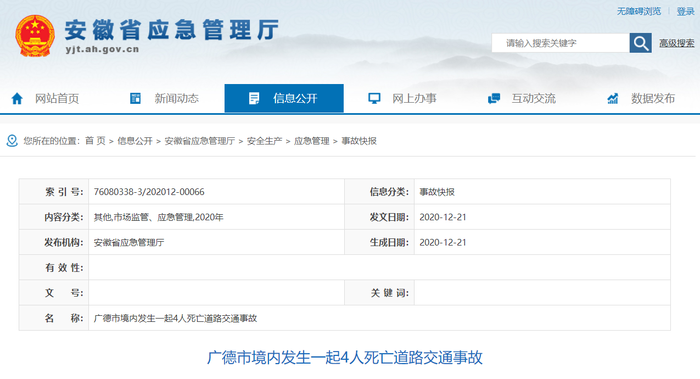Click the home icon beside 网站首页
The width and height of the screenshot is (700, 379).
pyautogui.click(x=17, y=99)
